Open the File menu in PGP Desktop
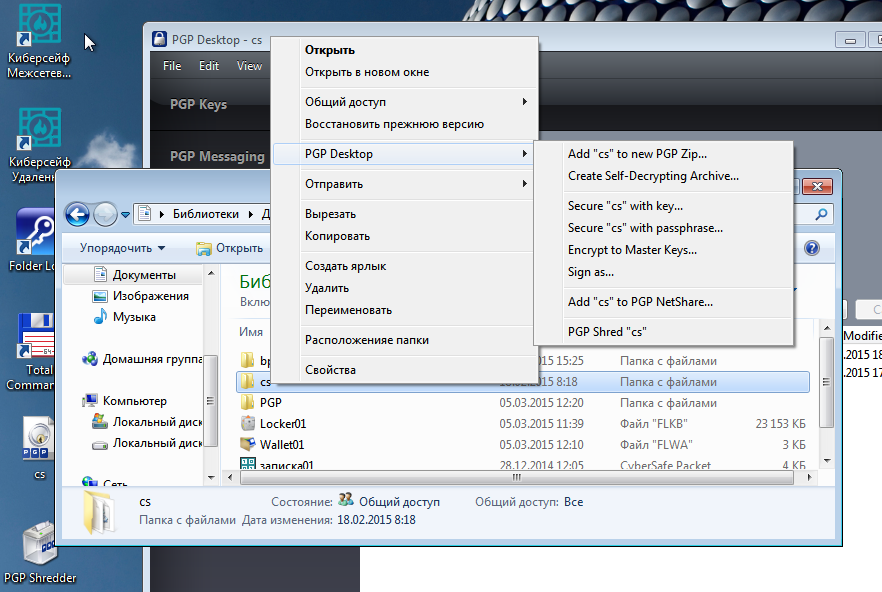882x592 pixels. [172, 66]
